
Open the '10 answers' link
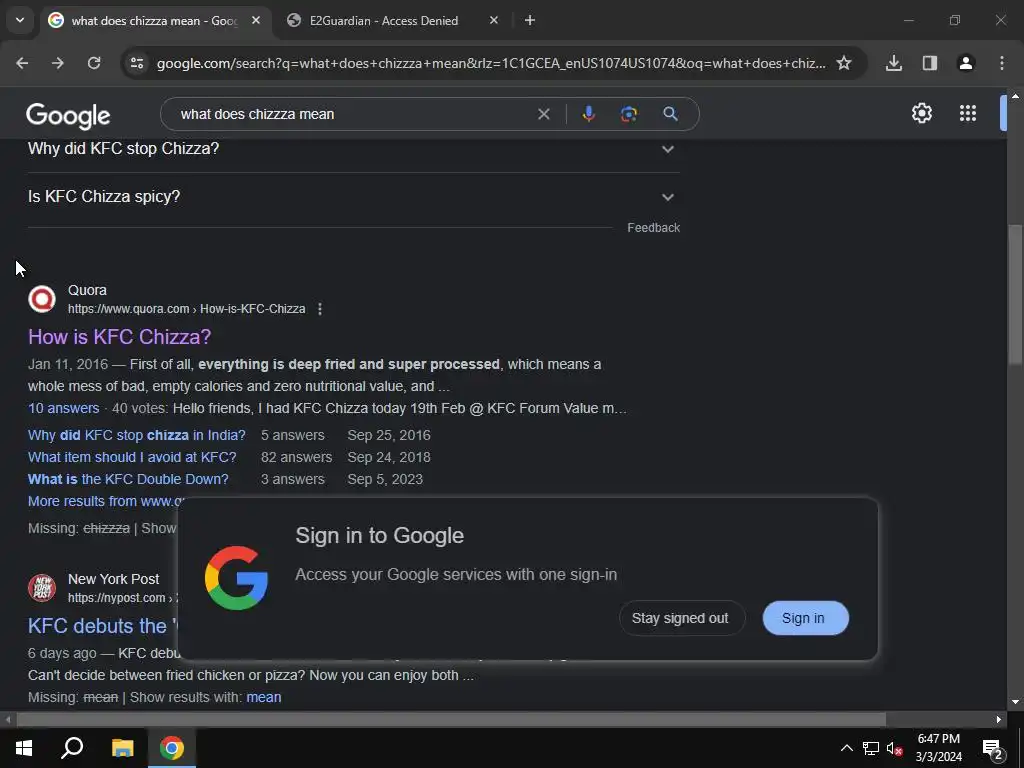pos(63,408)
